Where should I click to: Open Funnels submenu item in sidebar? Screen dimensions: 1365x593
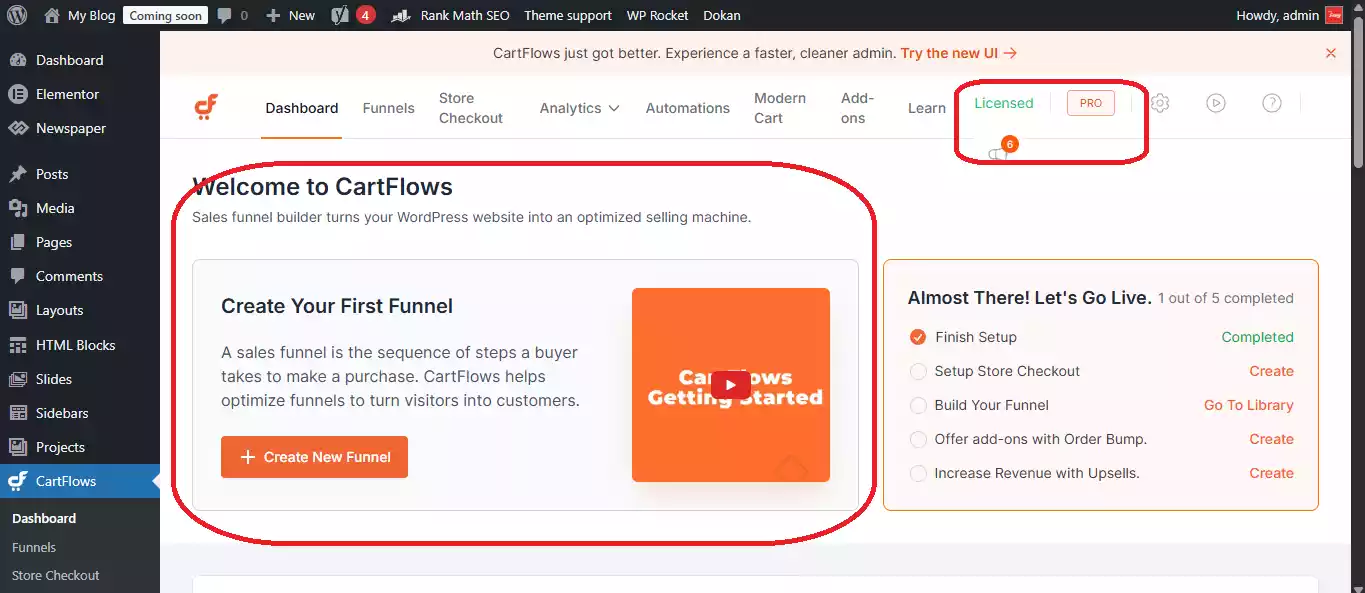(34, 547)
